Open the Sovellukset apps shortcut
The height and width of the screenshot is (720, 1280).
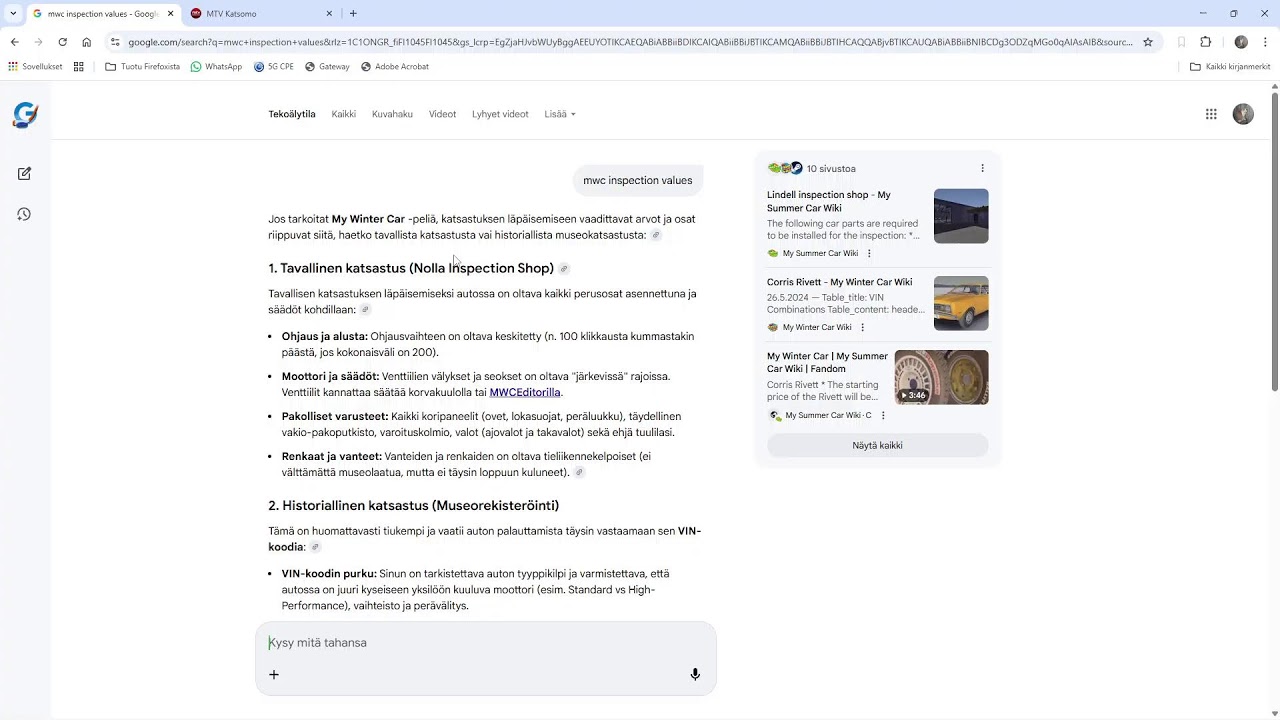tap(35, 67)
